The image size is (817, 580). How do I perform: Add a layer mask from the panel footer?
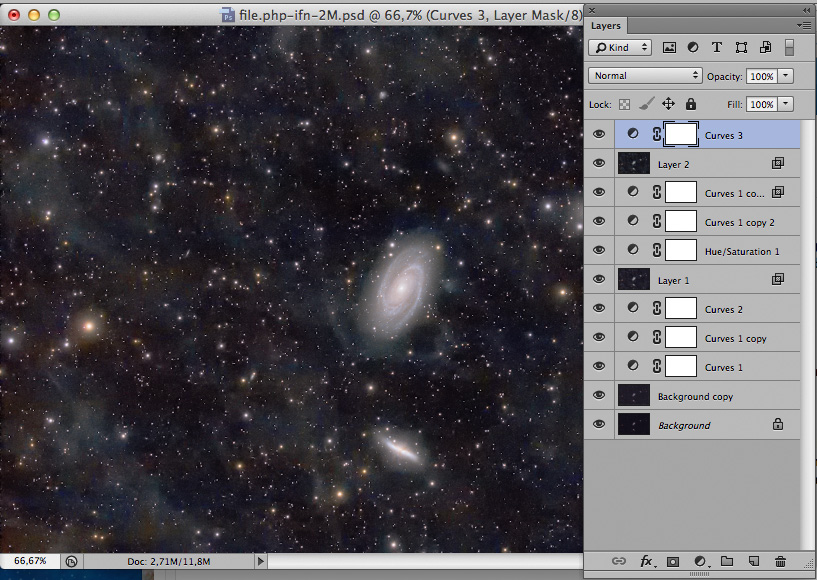673,562
